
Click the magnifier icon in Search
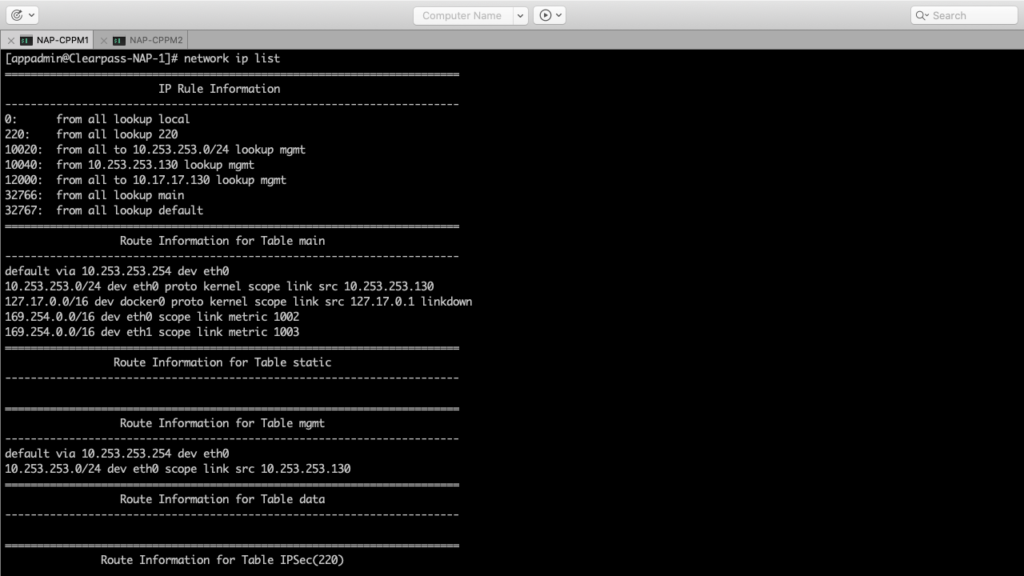click(x=921, y=16)
